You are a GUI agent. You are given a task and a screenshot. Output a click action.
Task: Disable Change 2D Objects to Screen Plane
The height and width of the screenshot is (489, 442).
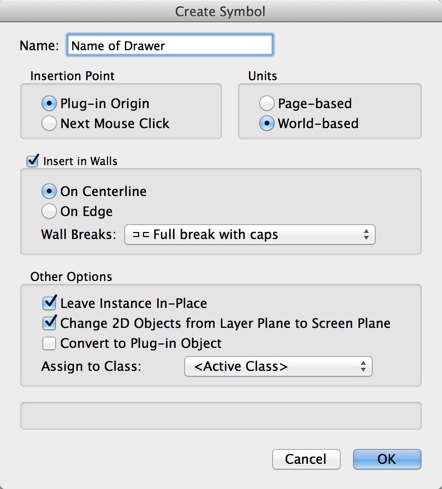49,323
